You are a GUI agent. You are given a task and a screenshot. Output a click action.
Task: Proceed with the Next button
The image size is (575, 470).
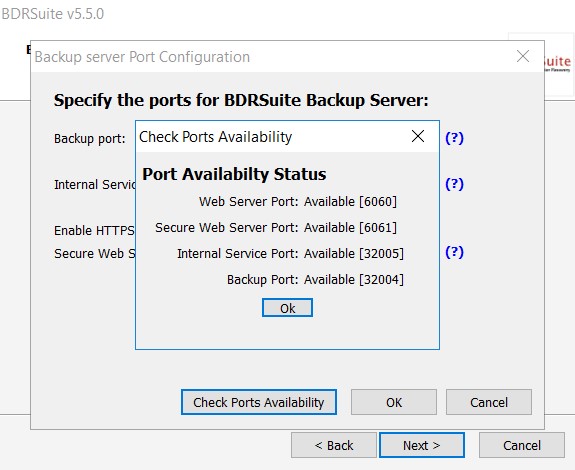422,445
